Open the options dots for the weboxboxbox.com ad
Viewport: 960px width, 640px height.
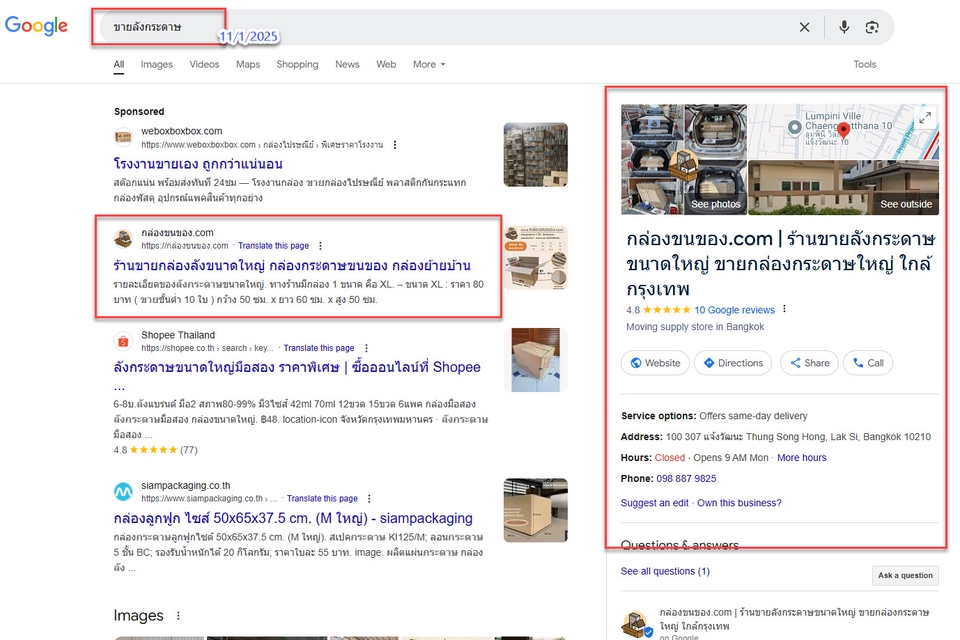pyautogui.click(x=395, y=145)
